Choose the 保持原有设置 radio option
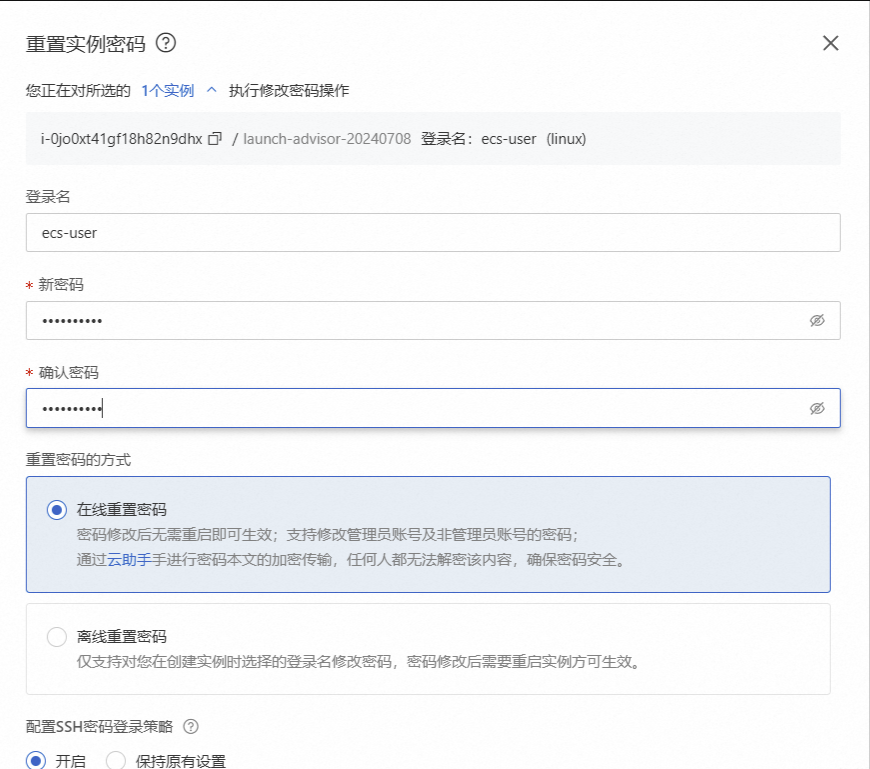This screenshot has width=870, height=769. pyautogui.click(x=116, y=761)
